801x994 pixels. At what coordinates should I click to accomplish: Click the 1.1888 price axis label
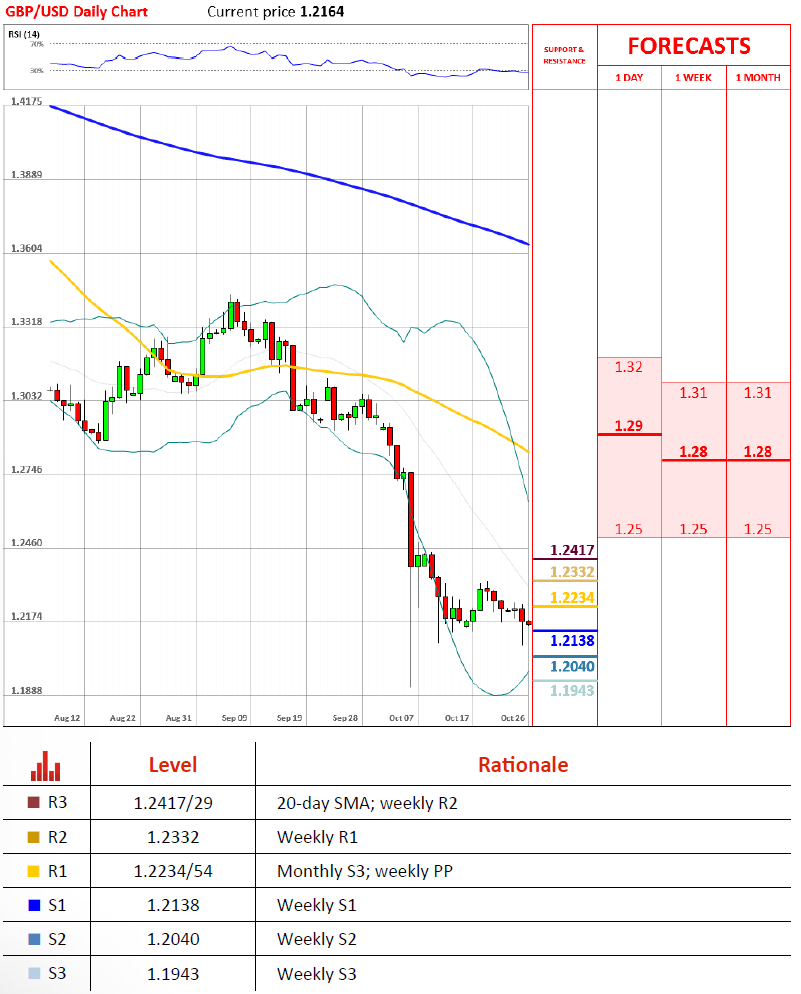click(27, 690)
